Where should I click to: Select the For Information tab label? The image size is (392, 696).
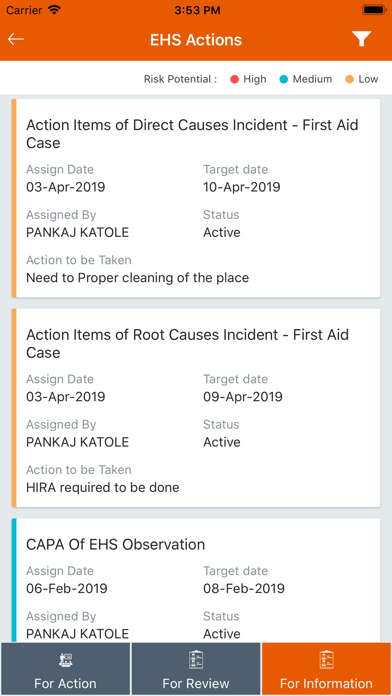326,684
